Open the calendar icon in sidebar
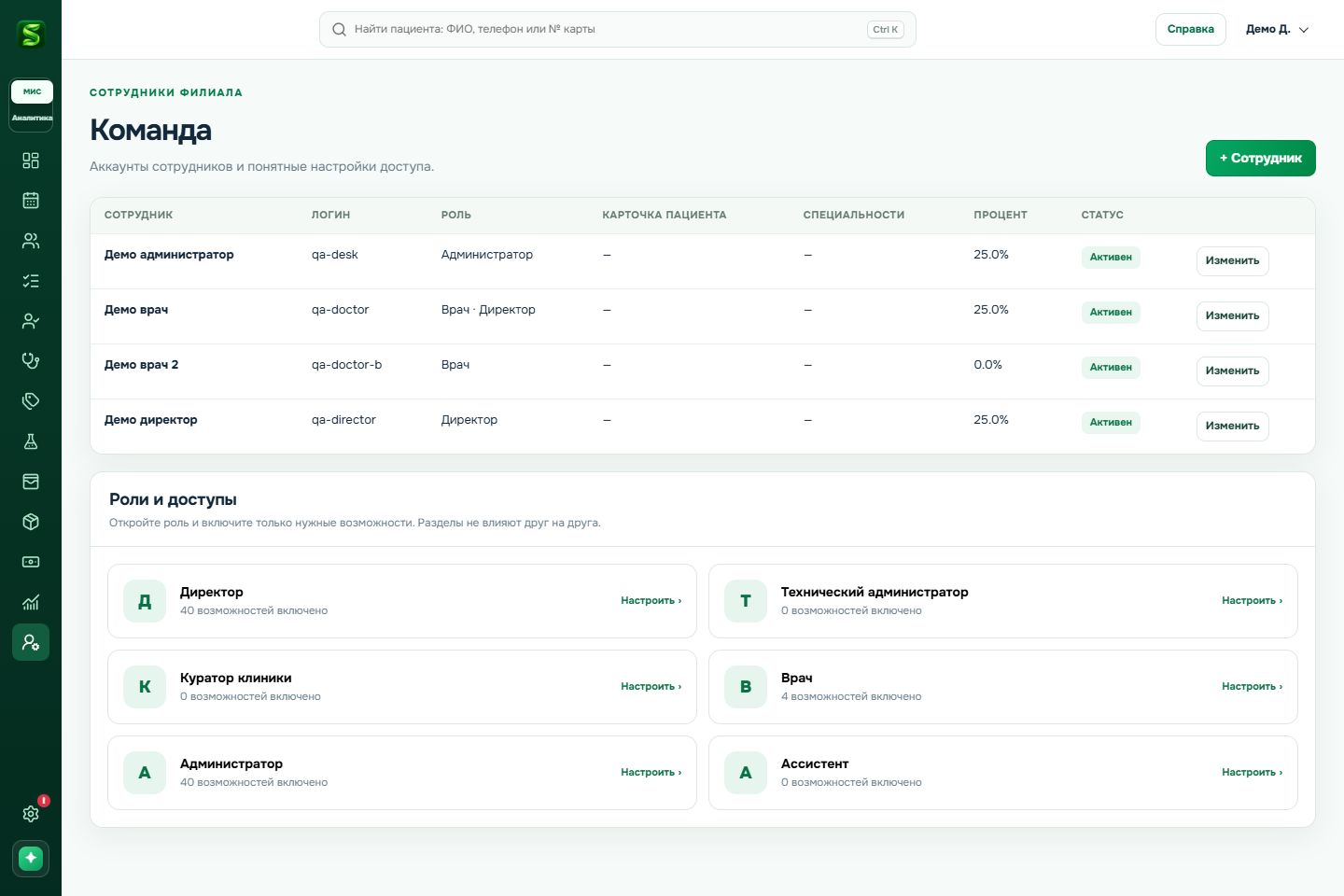This screenshot has height=896, width=1344. tap(31, 201)
